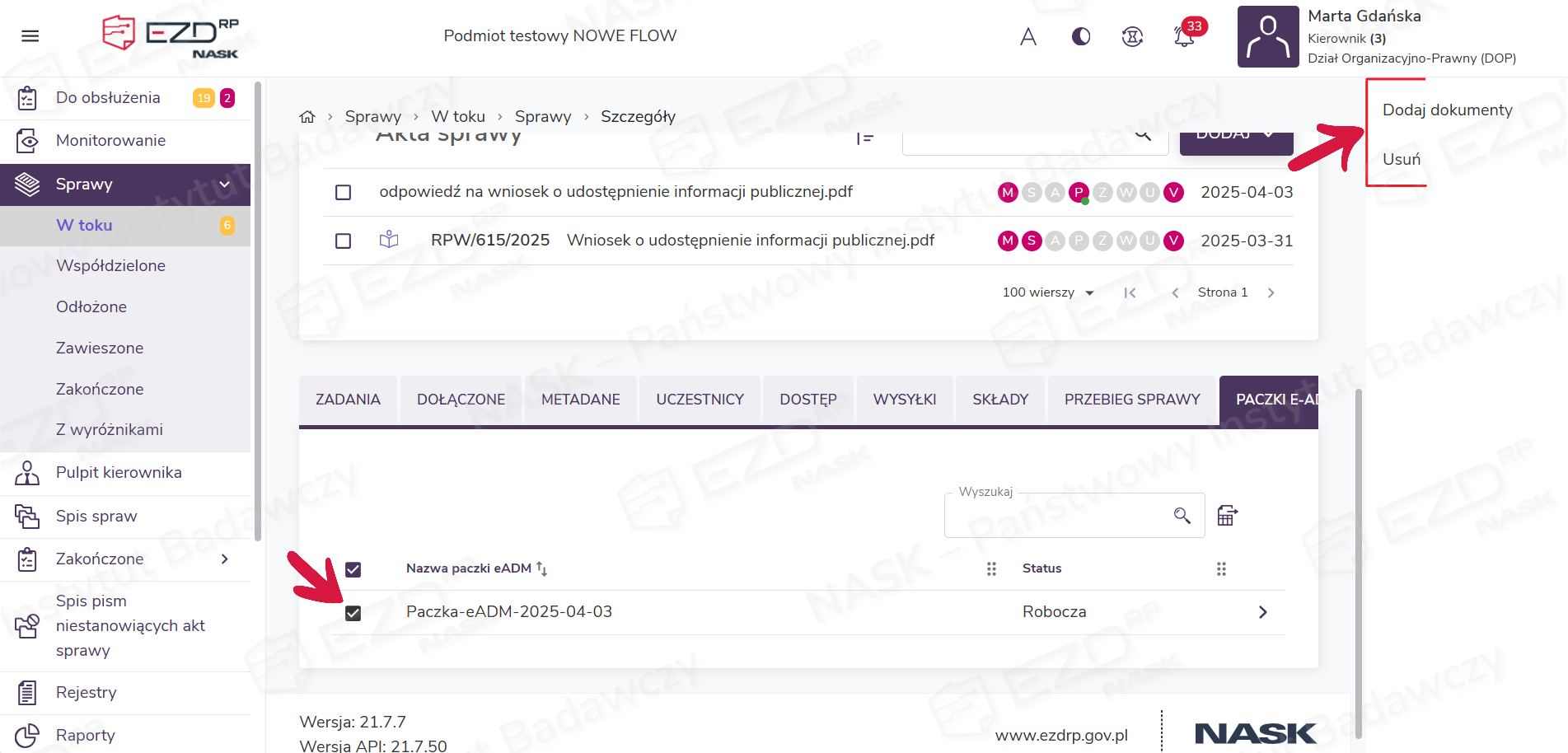Open the Marta Gdańska user avatar

point(1267,37)
